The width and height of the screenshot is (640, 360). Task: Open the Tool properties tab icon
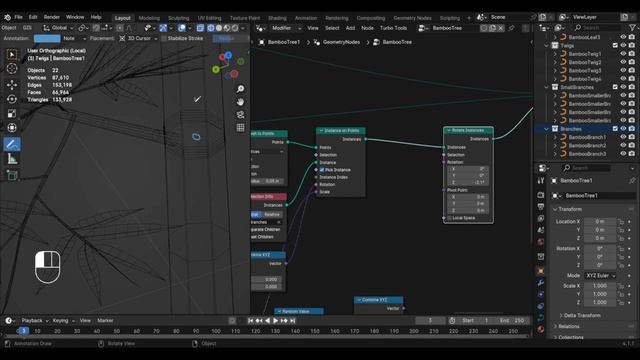pos(541,181)
